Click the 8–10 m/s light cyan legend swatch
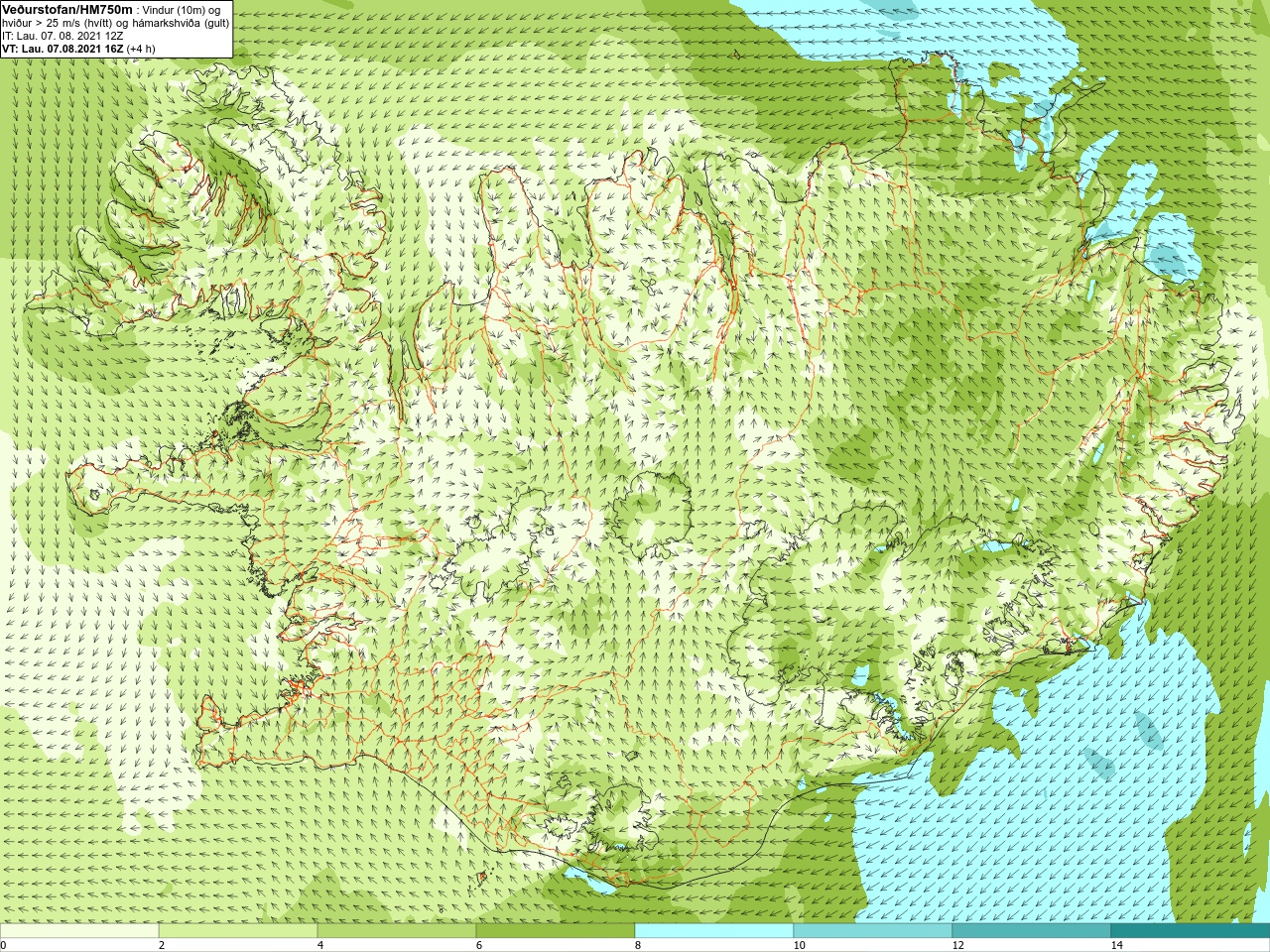 tap(714, 931)
